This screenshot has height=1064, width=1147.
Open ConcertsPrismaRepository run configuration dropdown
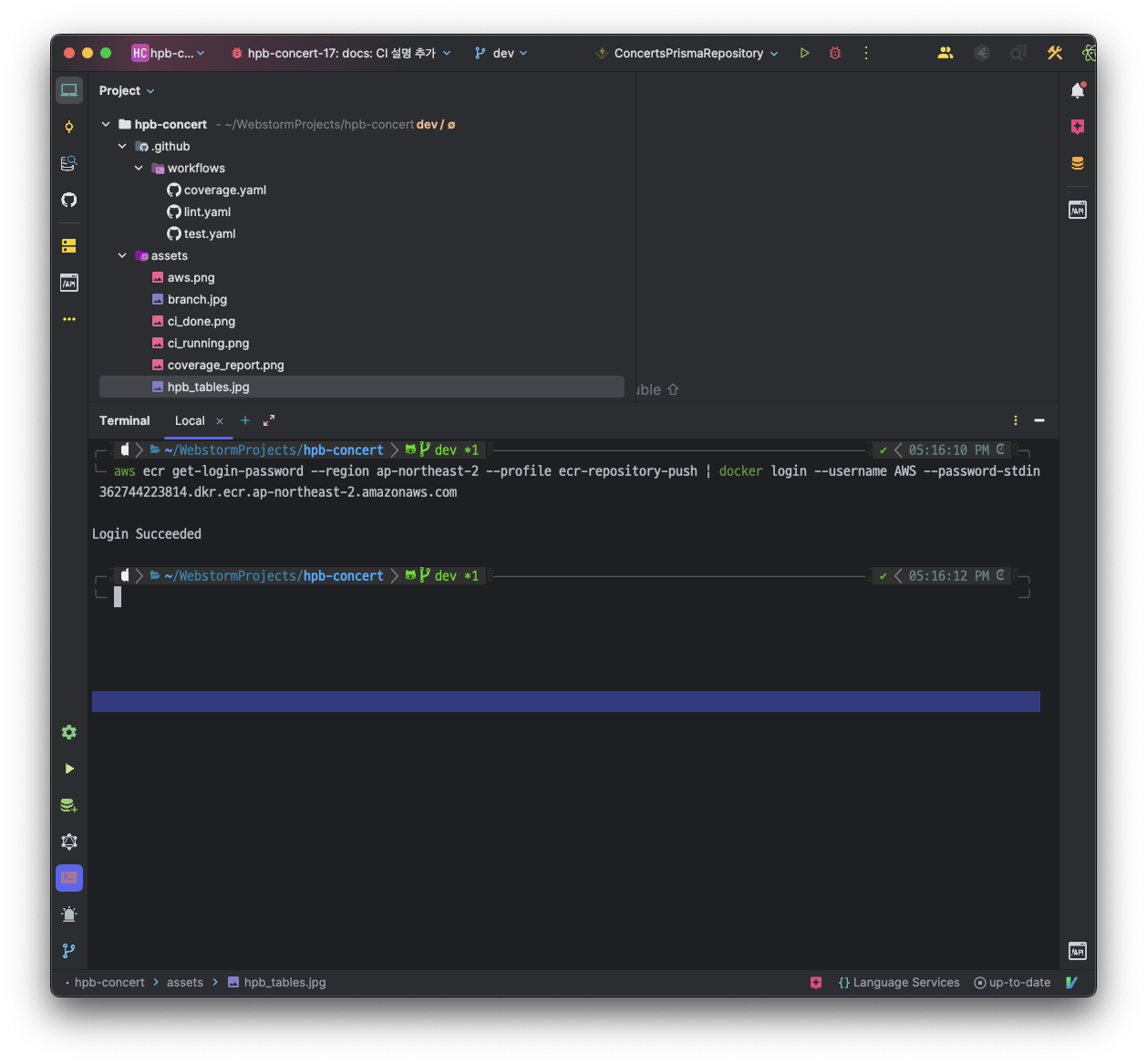(687, 53)
